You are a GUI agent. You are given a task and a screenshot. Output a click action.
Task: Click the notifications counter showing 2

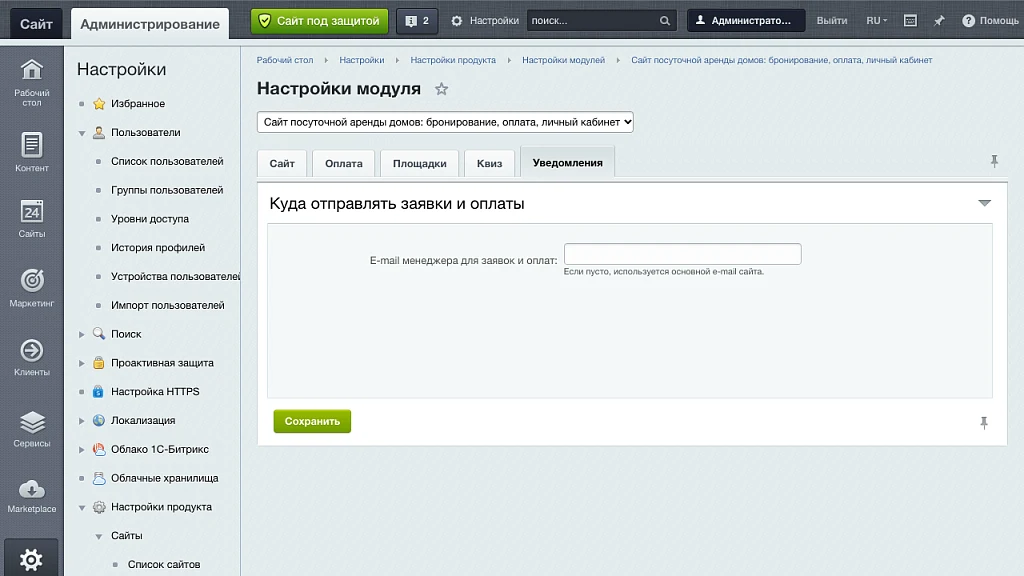point(417,21)
